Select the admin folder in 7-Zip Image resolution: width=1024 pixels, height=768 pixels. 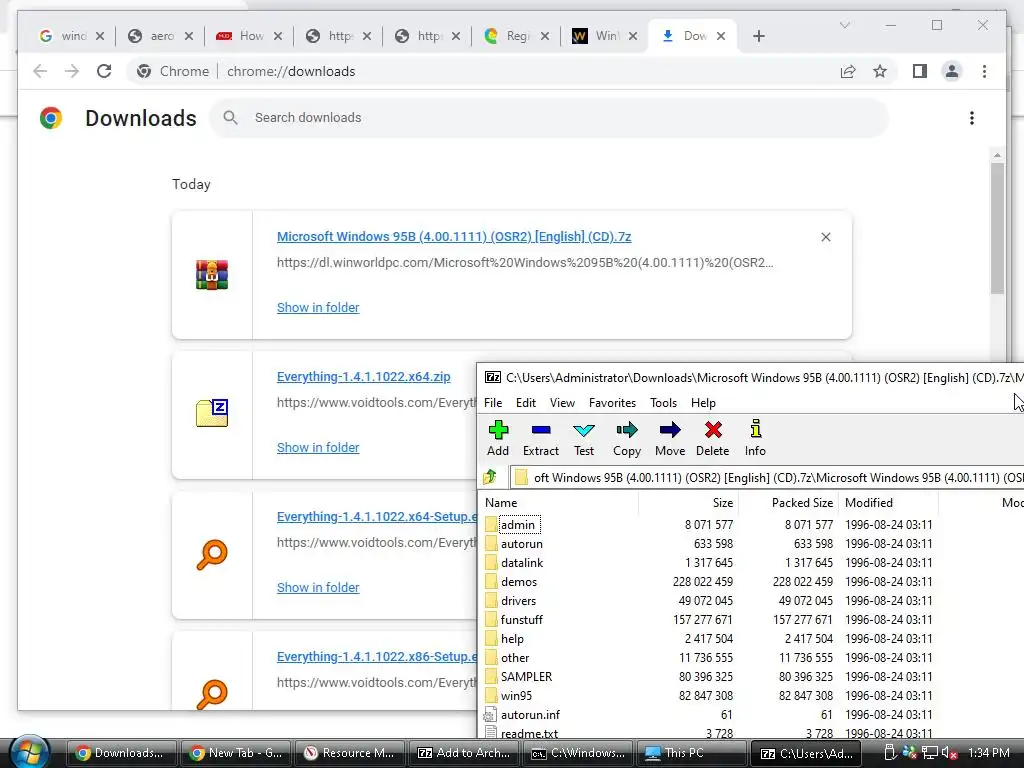(x=518, y=524)
